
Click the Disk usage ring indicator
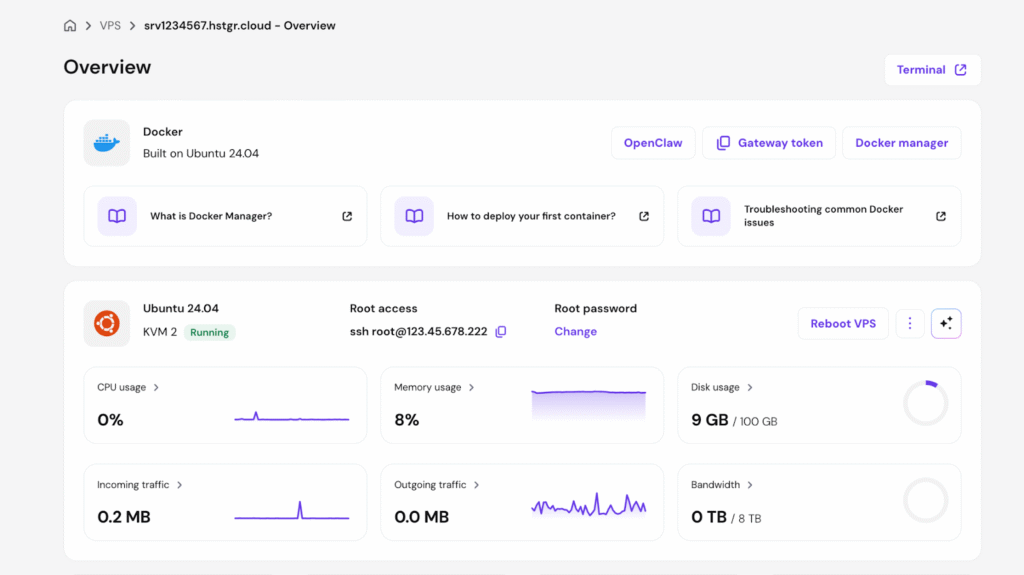pyautogui.click(x=925, y=403)
